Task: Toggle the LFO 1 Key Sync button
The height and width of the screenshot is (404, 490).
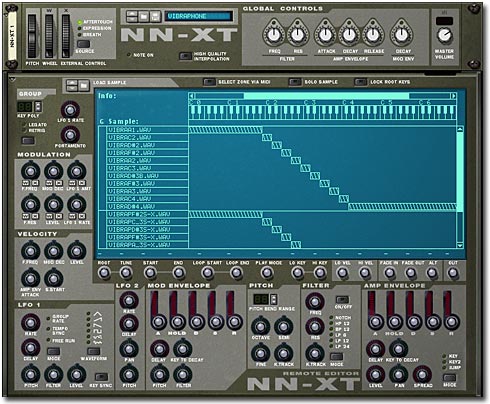Action: point(101,377)
